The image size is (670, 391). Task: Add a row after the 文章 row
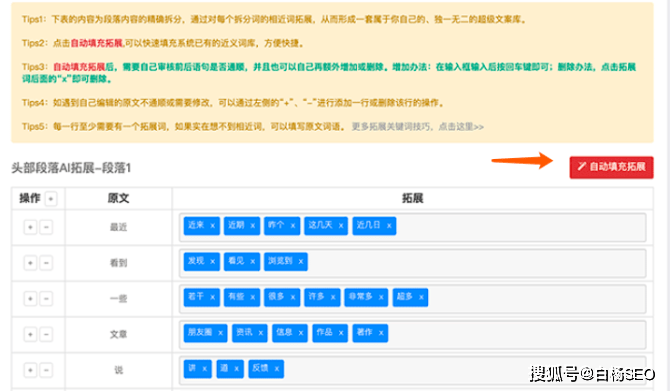pyautogui.click(x=30, y=334)
